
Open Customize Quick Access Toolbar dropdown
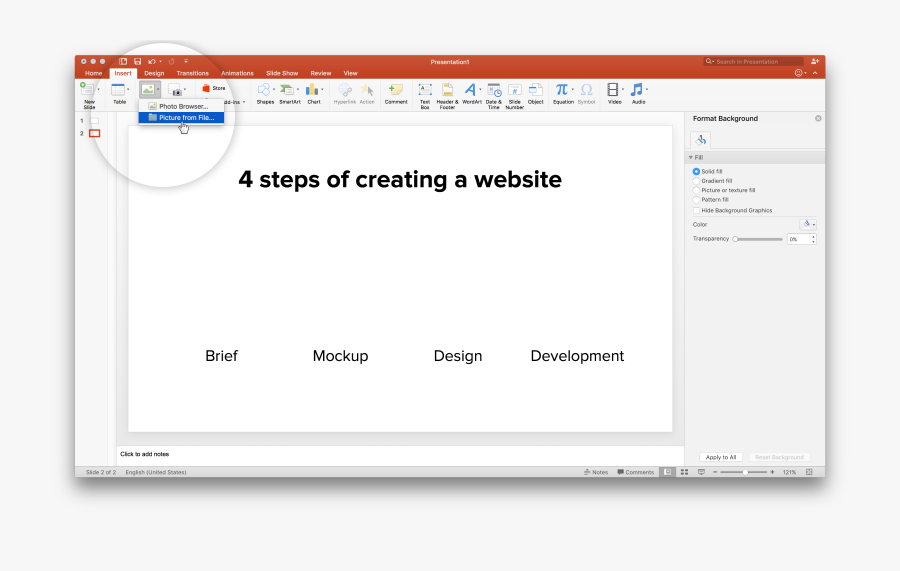(x=185, y=61)
